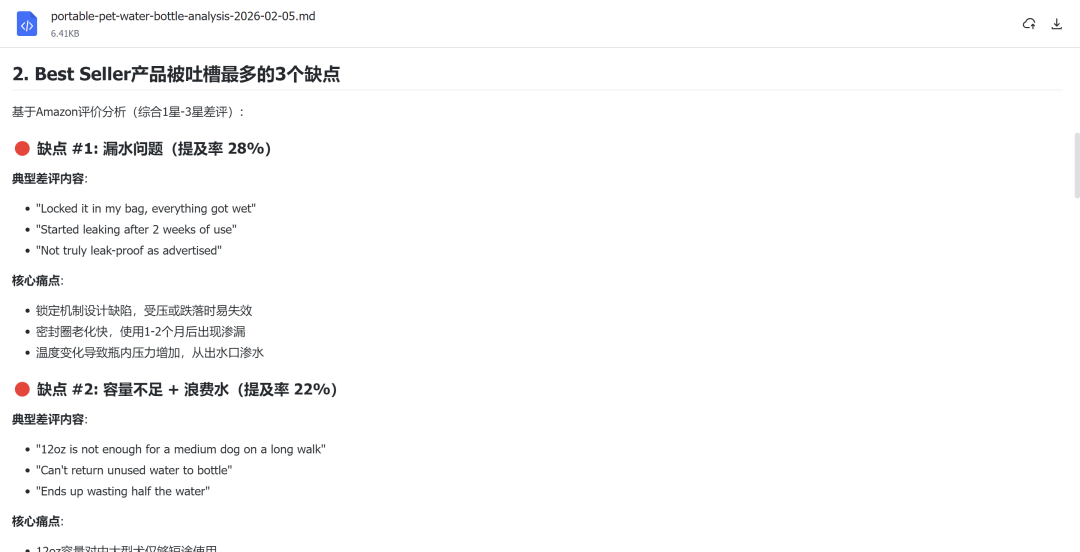Click quote "12oz is not enough for a medium dog"
This screenshot has width=1080, height=552.
click(180, 449)
